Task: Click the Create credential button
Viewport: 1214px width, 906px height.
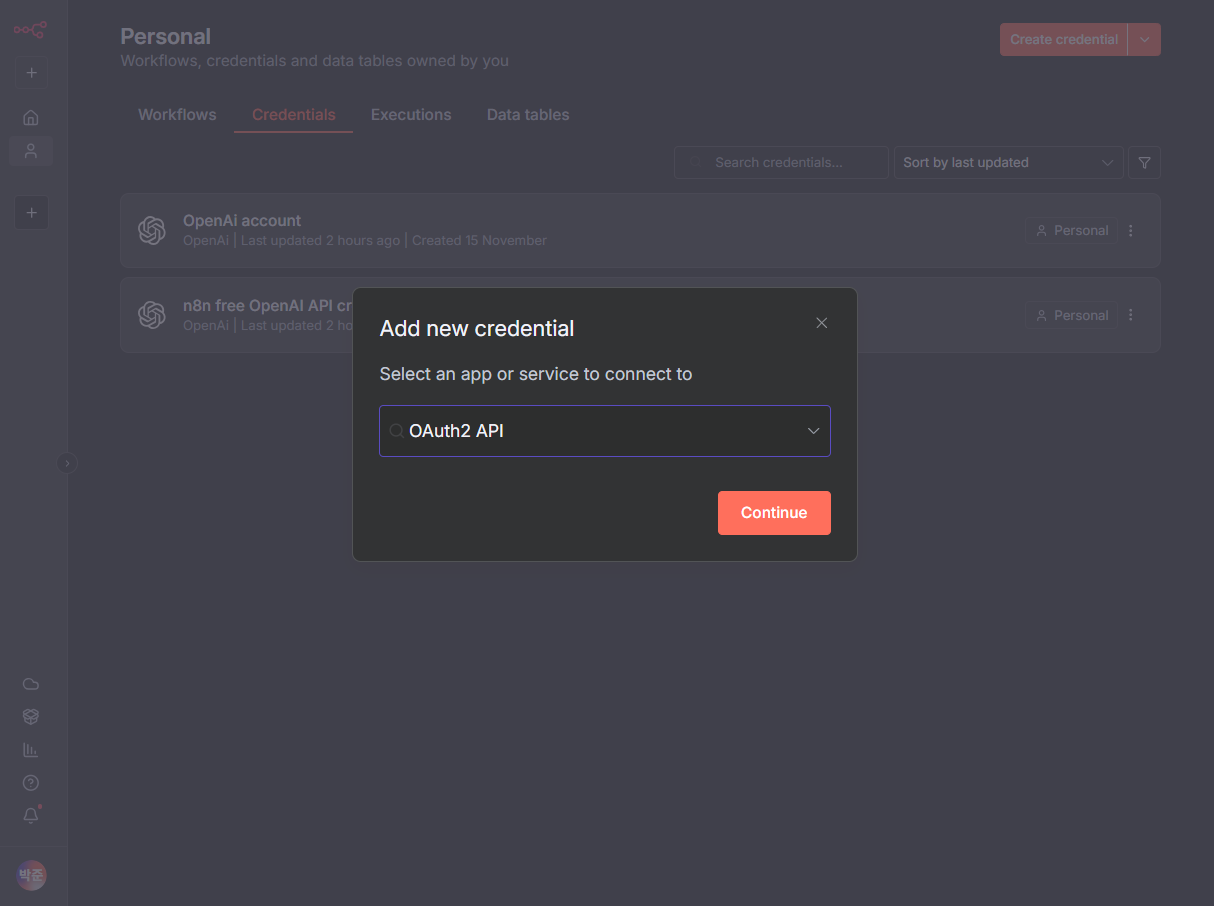Action: [x=1063, y=40]
